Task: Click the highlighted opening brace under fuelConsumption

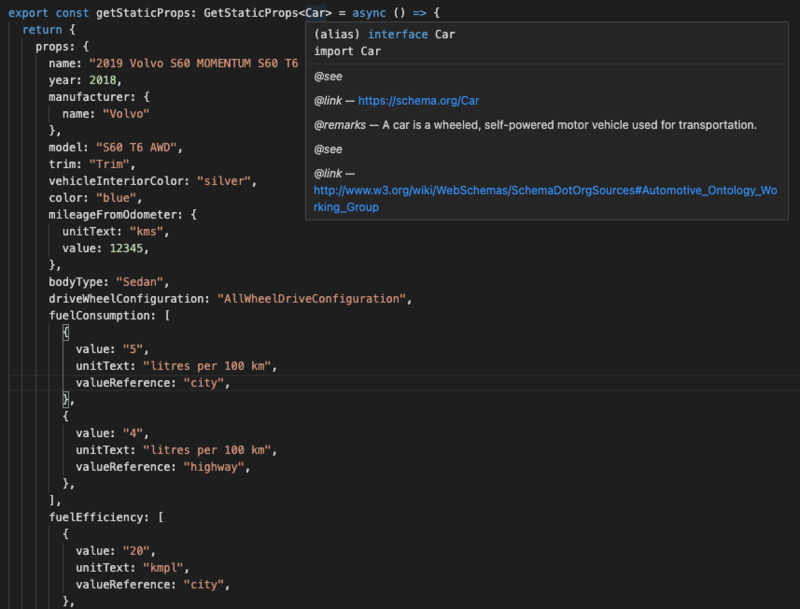Action: click(65, 333)
